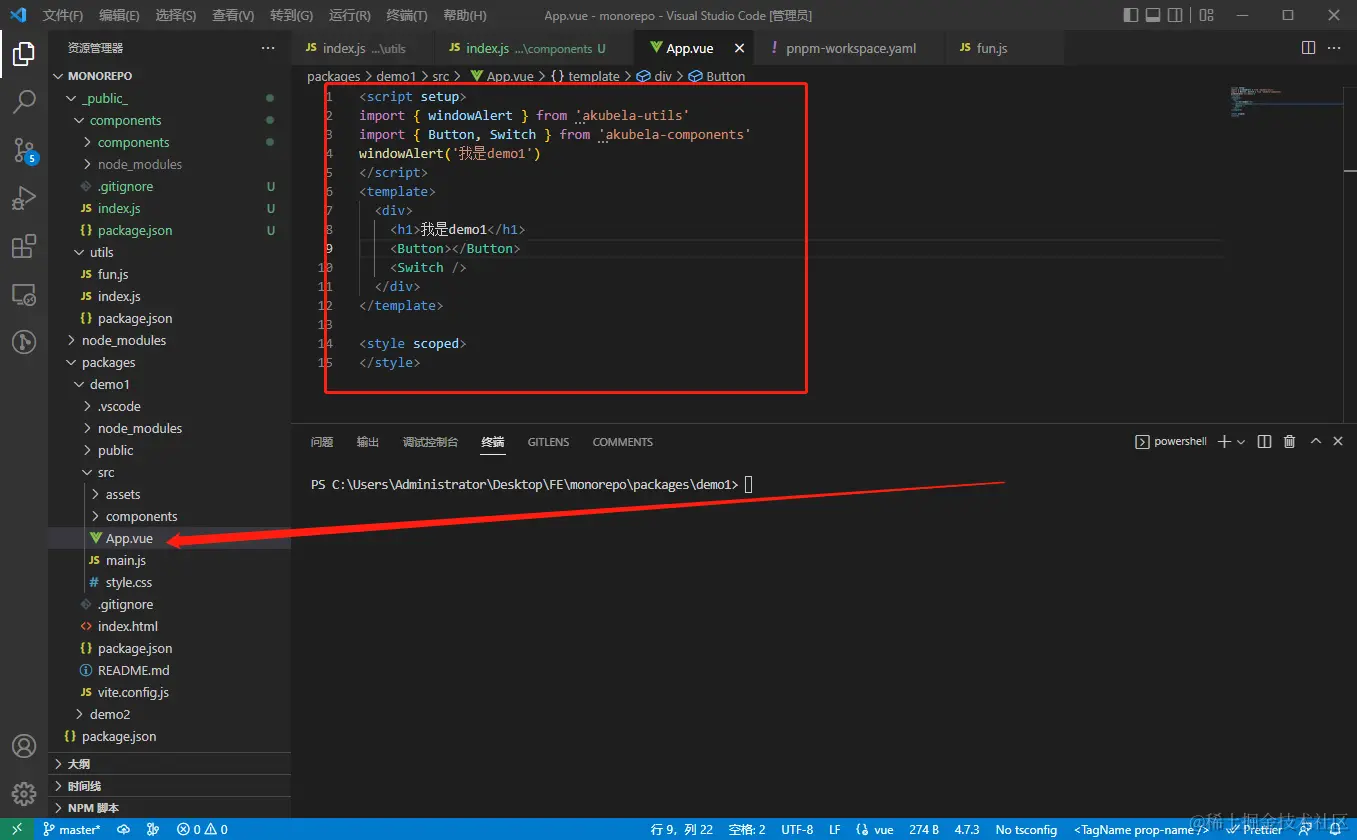The width and height of the screenshot is (1357, 840).
Task: Click the Manage gear icon
Action: click(24, 794)
